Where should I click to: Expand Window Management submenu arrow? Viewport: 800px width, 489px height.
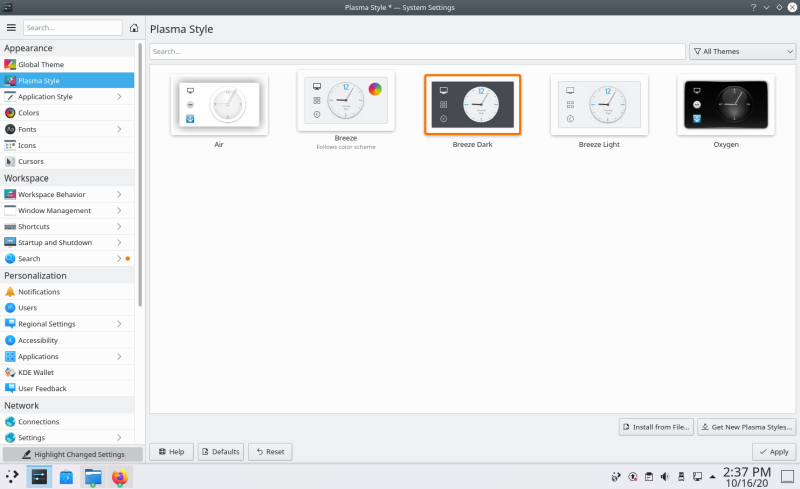click(119, 211)
